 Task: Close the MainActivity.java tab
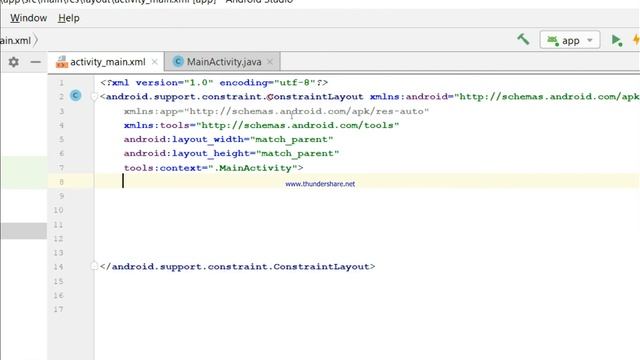(x=270, y=62)
